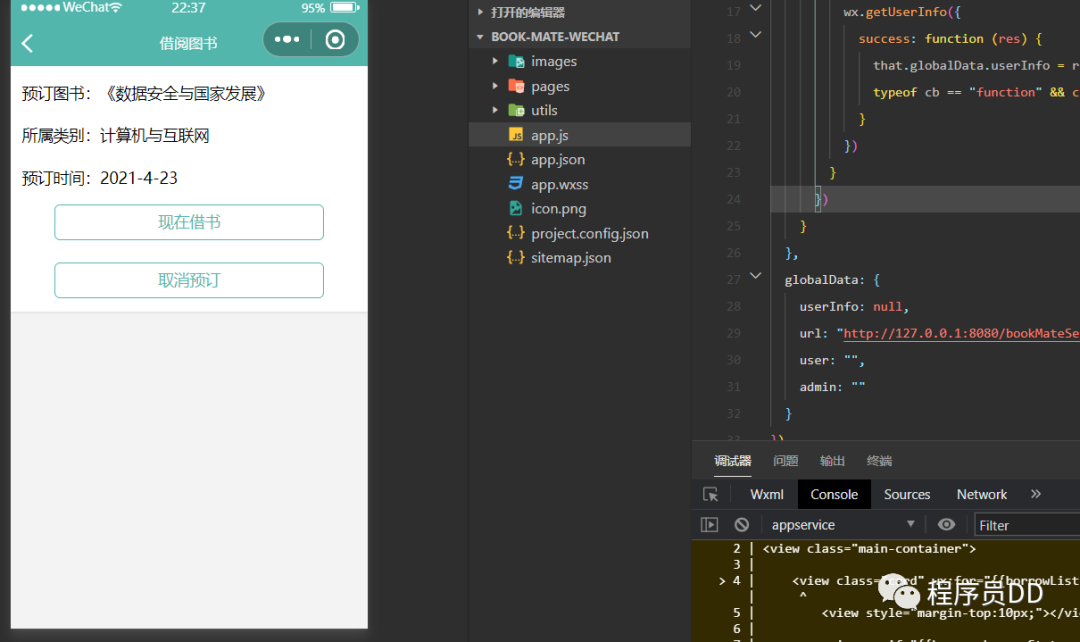The height and width of the screenshot is (642, 1080).
Task: Click the braces icon of project.config.json
Action: click(x=516, y=233)
